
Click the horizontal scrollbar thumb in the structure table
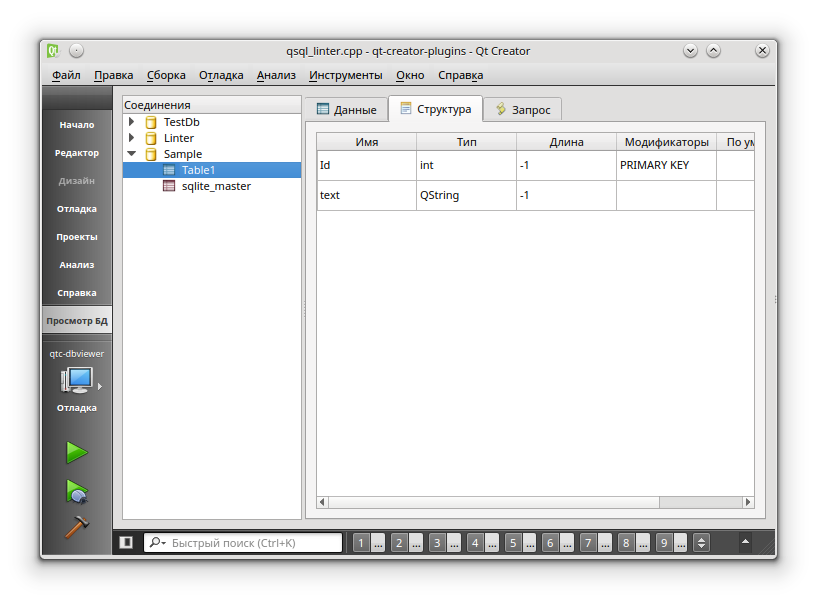coord(494,502)
